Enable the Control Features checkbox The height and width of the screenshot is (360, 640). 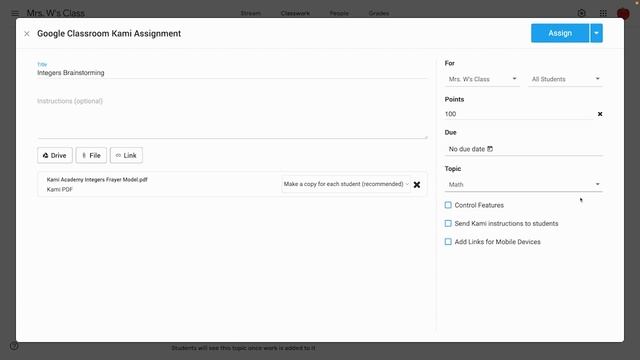point(448,205)
